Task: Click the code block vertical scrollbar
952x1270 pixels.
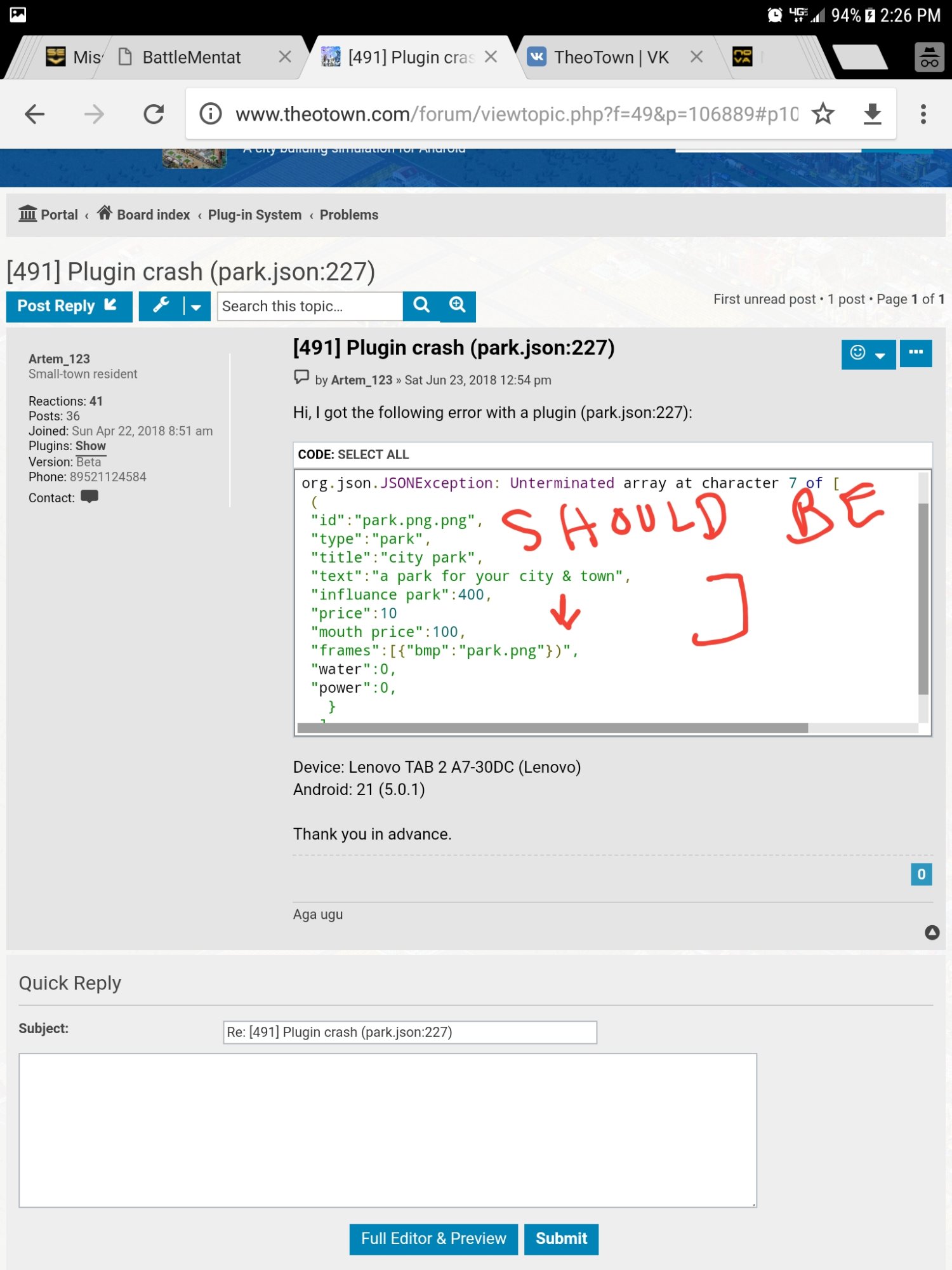Action: 923,598
